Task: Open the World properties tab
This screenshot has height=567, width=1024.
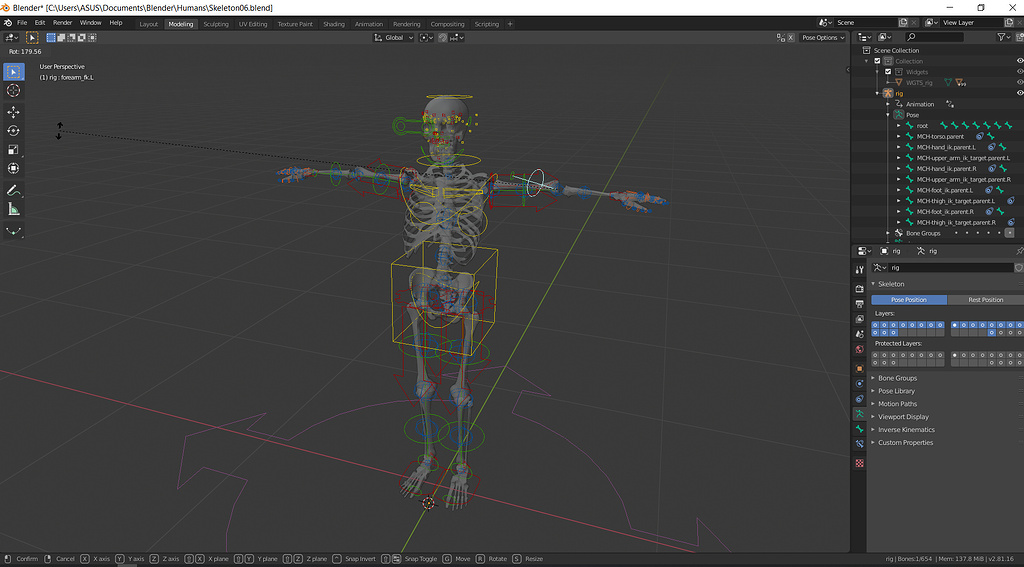Action: [x=859, y=349]
